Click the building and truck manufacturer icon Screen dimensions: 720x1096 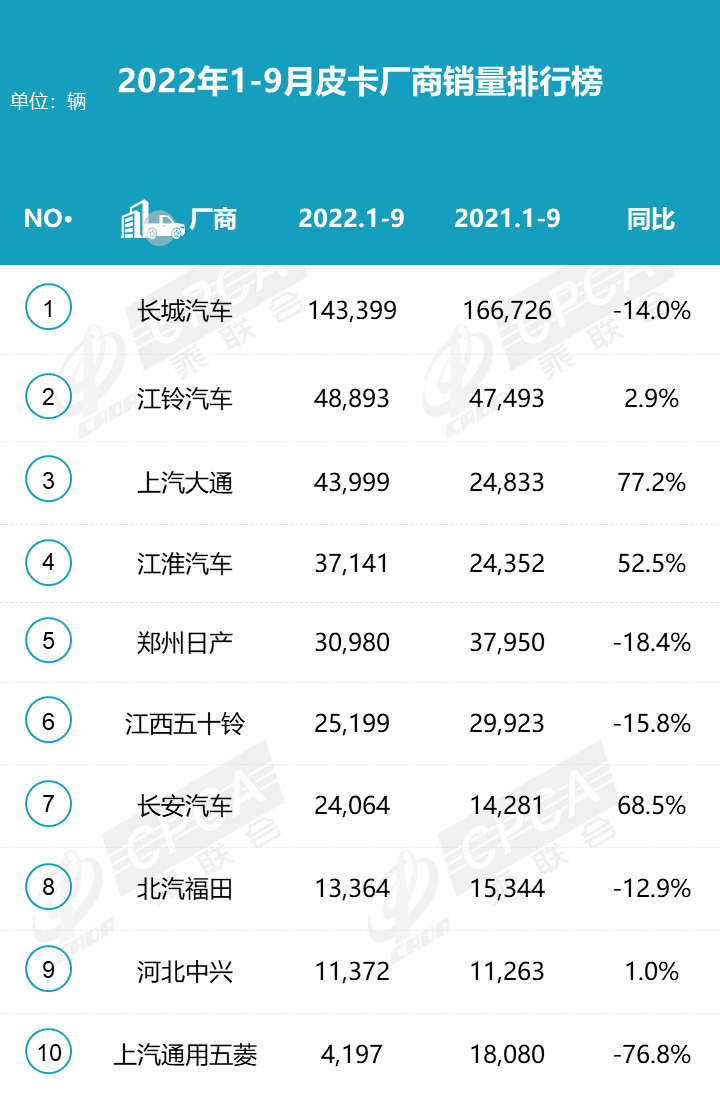(151, 220)
